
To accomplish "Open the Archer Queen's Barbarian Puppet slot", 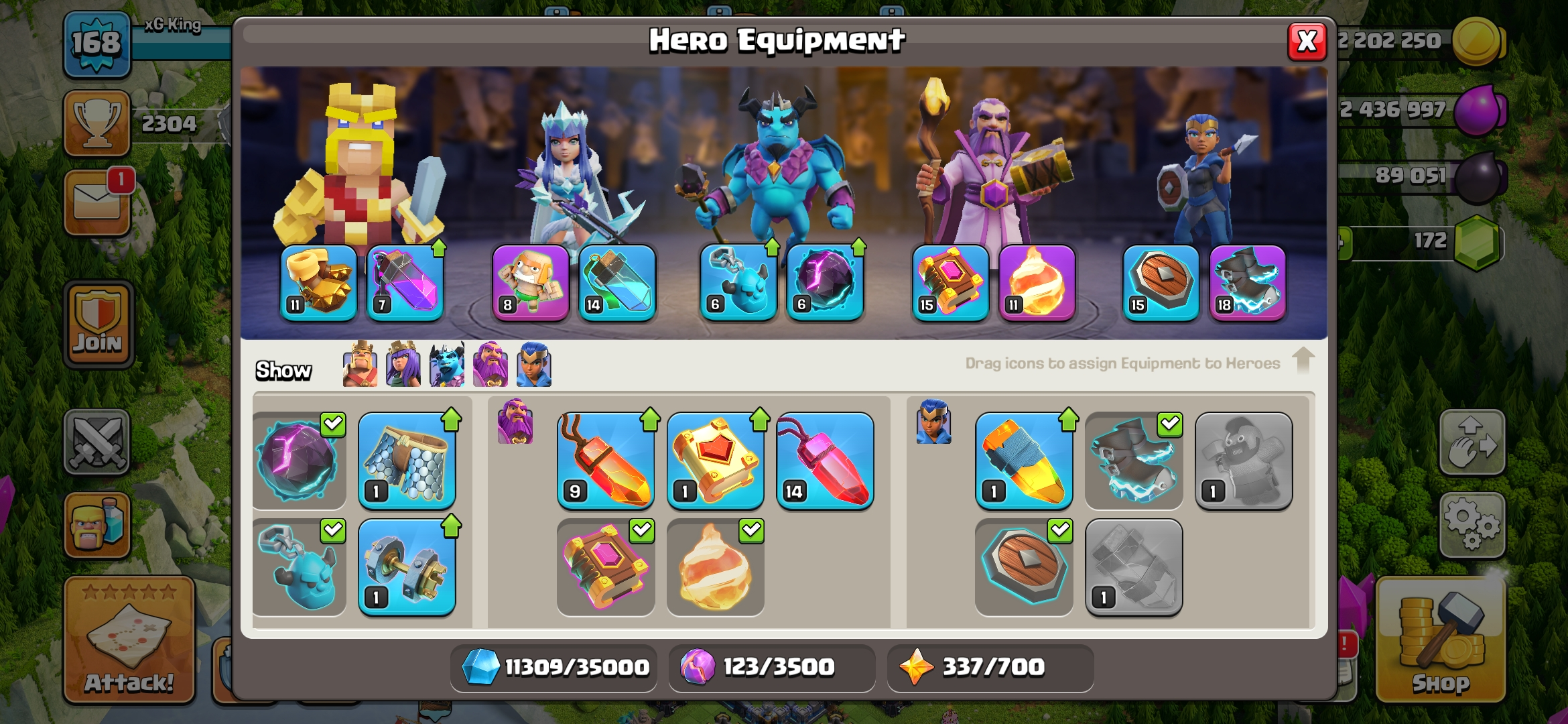I will pyautogui.click(x=531, y=282).
